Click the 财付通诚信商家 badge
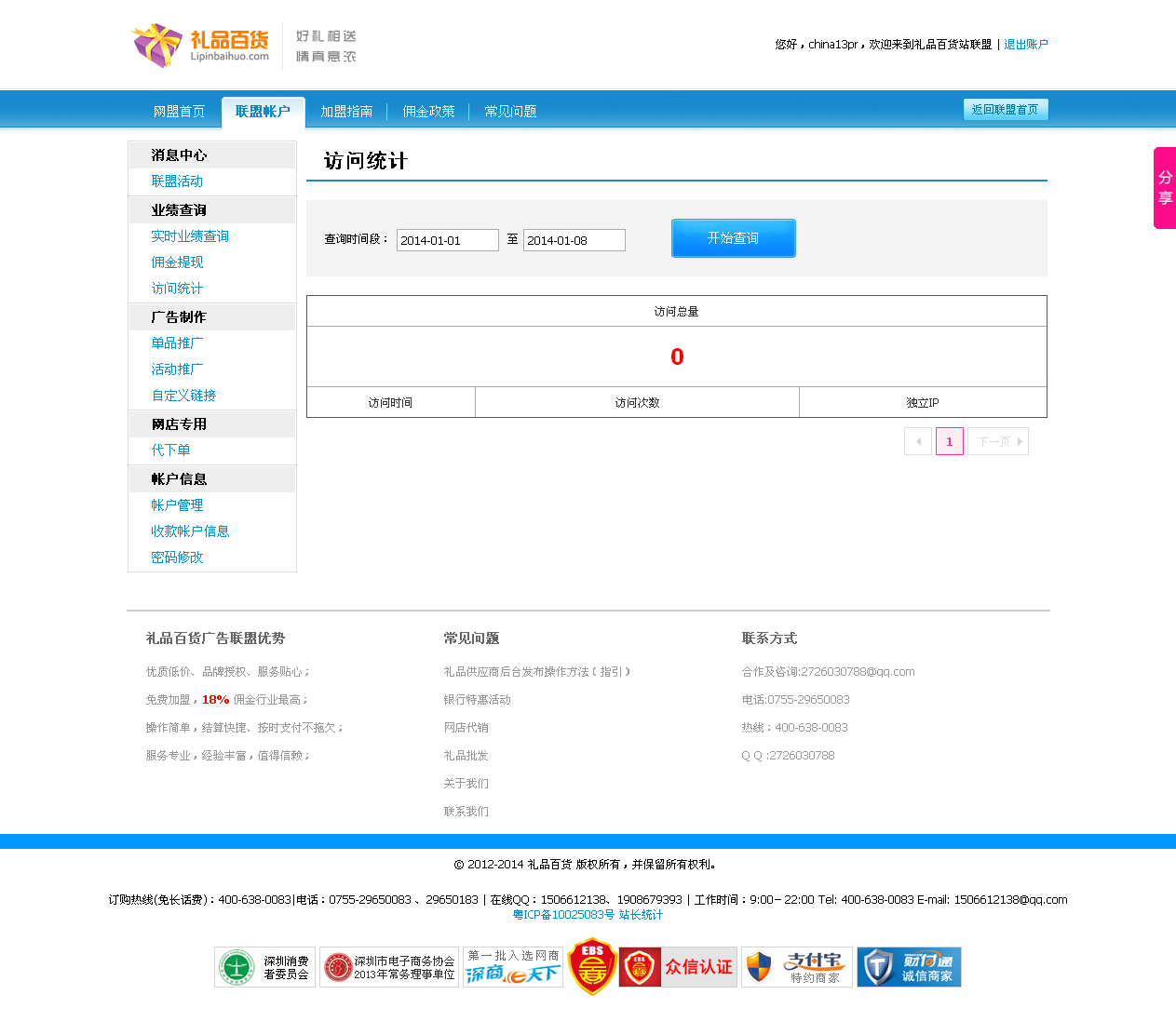The width and height of the screenshot is (1176, 1035). 909,967
